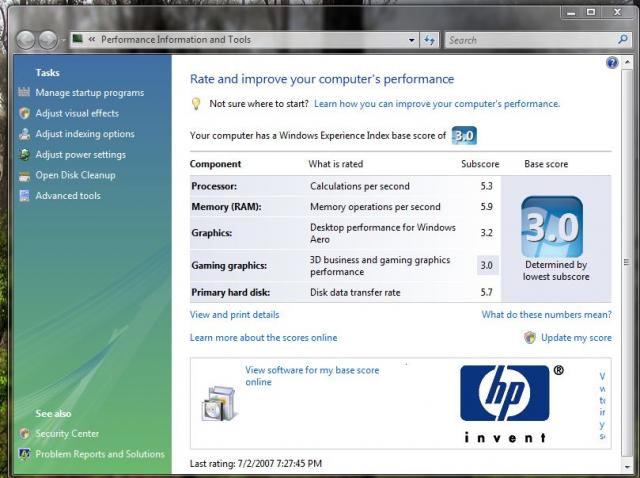Click Performance Information and Tools breadcrumb text
Image resolution: width=640 pixels, height=478 pixels.
176,40
